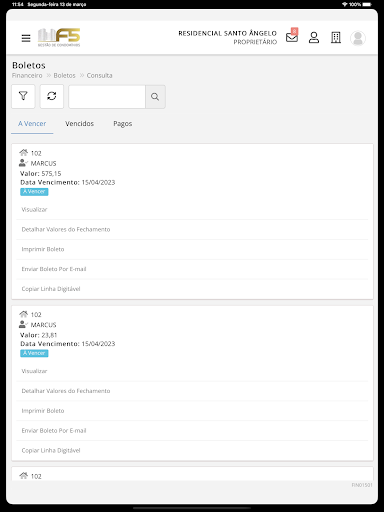The height and width of the screenshot is (512, 384).
Task: Click the F5 logo in header
Action: click(59, 38)
